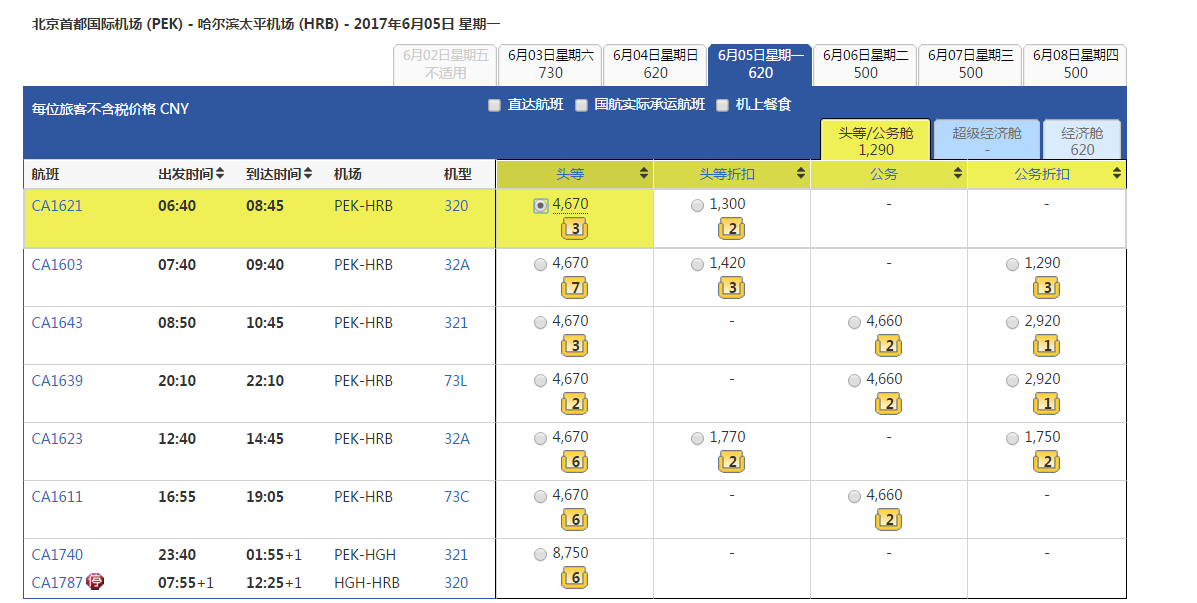The image size is (1197, 603).
Task: Click the 每位旅客不含税价格 CNY label
Action: coord(110,109)
